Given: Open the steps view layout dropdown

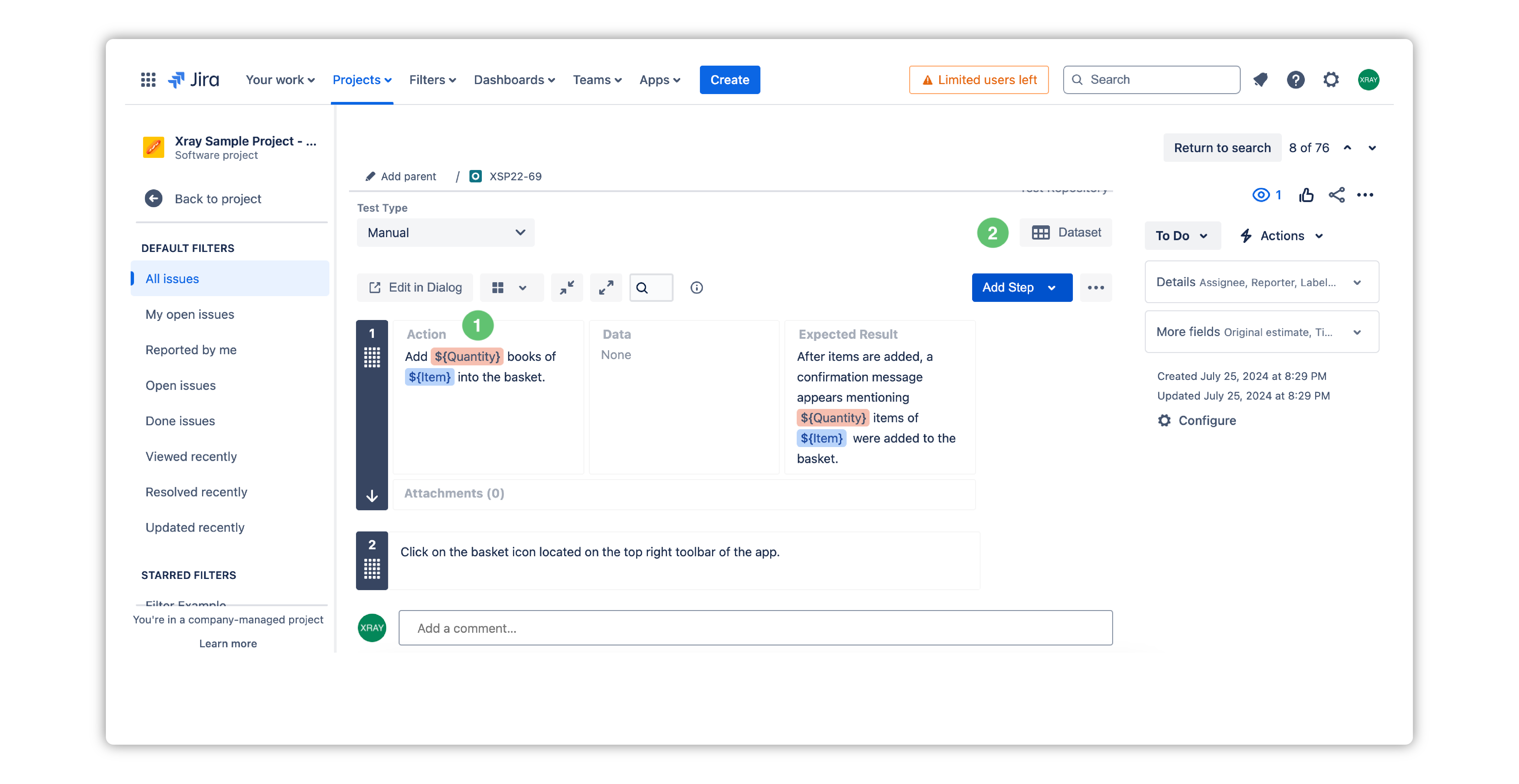Looking at the screenshot, I should [510, 288].
